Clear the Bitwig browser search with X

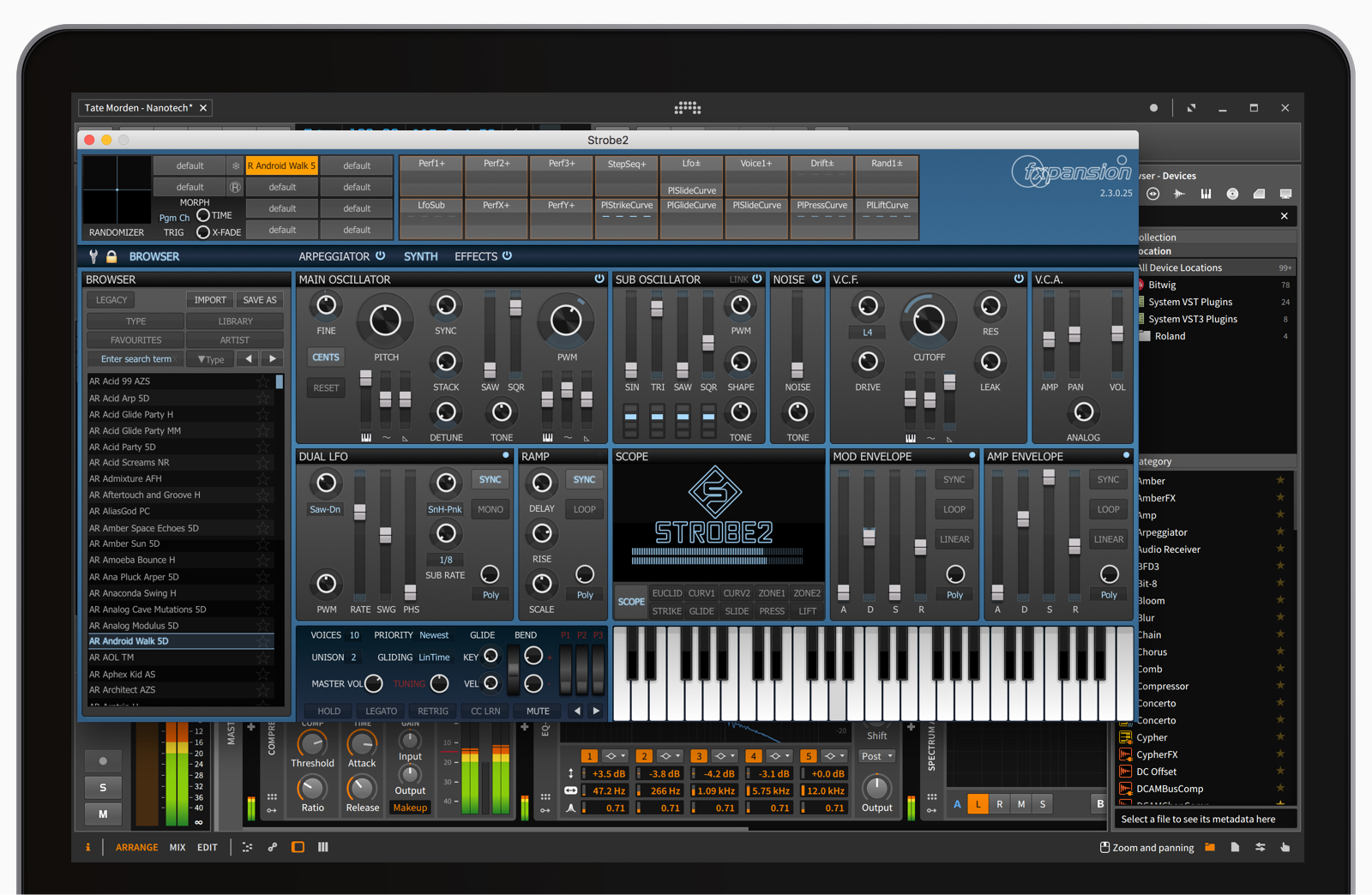coord(1285,216)
